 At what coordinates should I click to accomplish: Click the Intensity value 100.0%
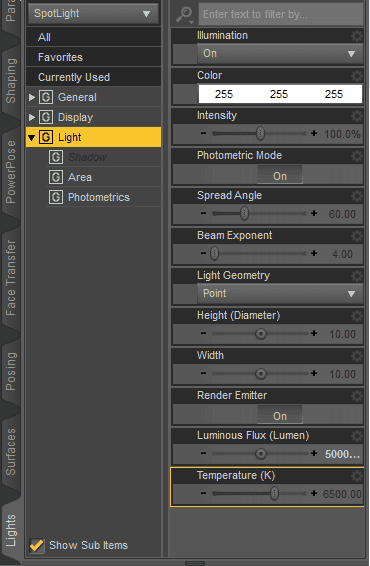tap(342, 134)
